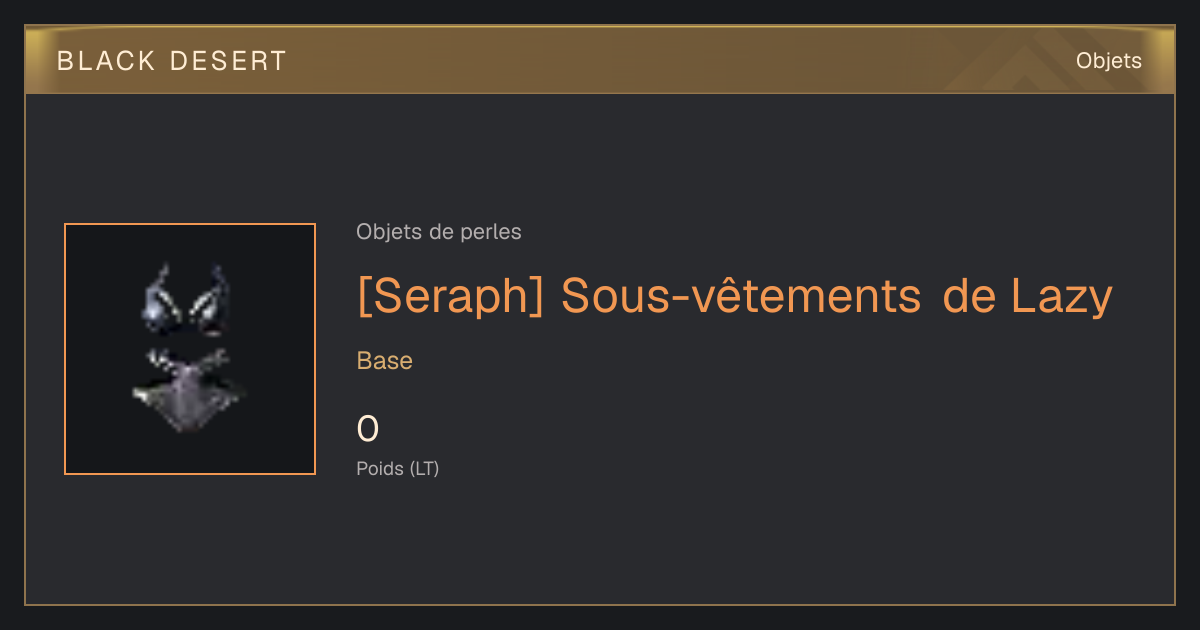
Task: Open the Objets link in header
Action: point(1108,61)
